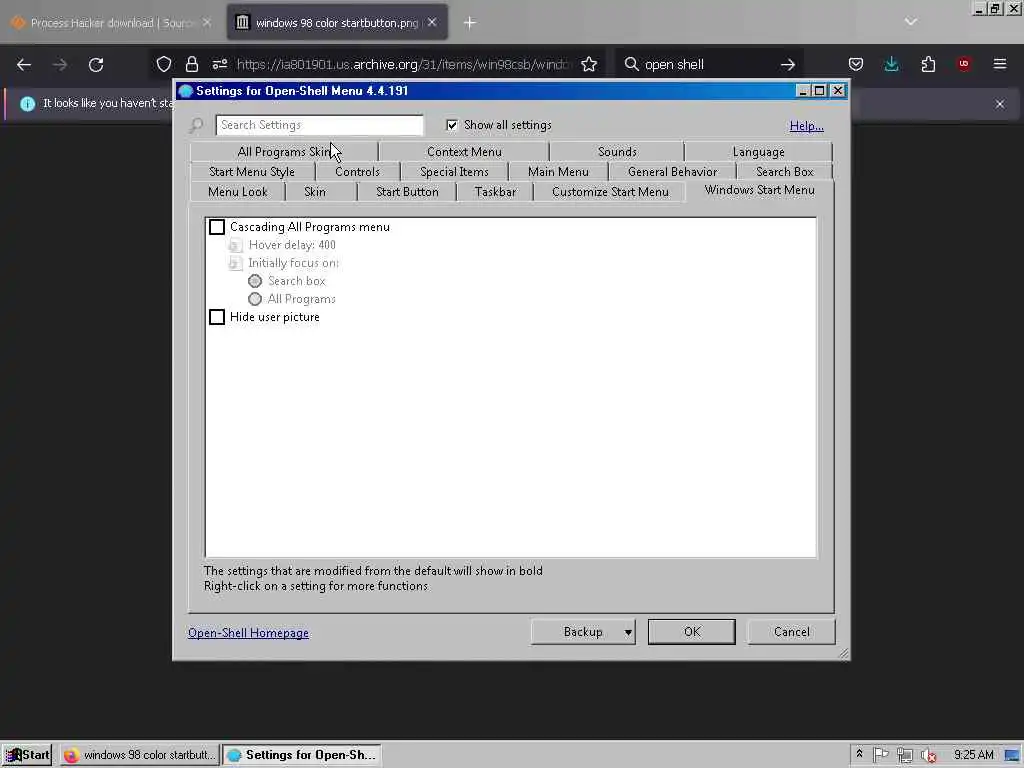
Task: Open the Backup dropdown arrow
Action: pyautogui.click(x=628, y=632)
